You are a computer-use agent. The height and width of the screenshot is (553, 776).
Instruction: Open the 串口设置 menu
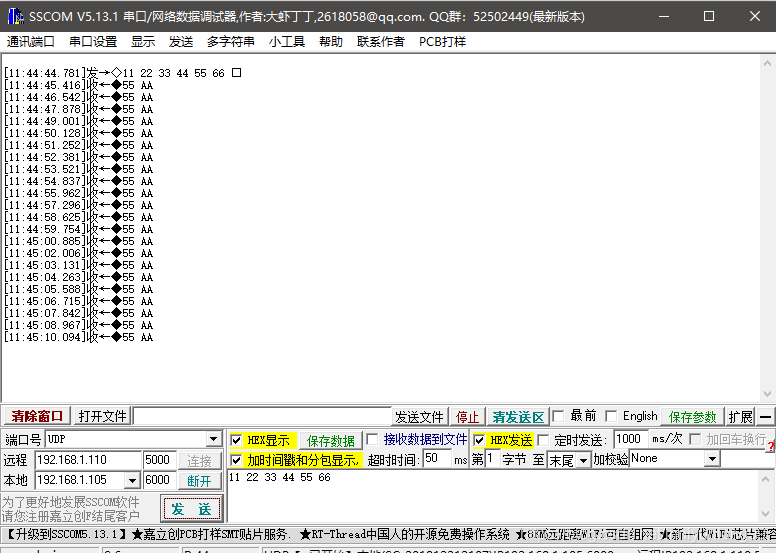[93, 42]
